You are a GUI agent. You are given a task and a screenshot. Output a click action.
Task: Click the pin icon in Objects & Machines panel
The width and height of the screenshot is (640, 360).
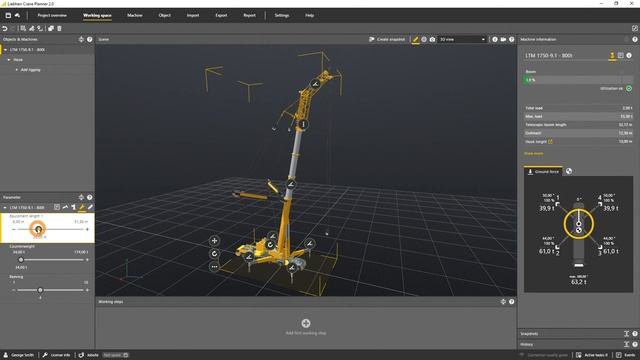[x=81, y=40]
